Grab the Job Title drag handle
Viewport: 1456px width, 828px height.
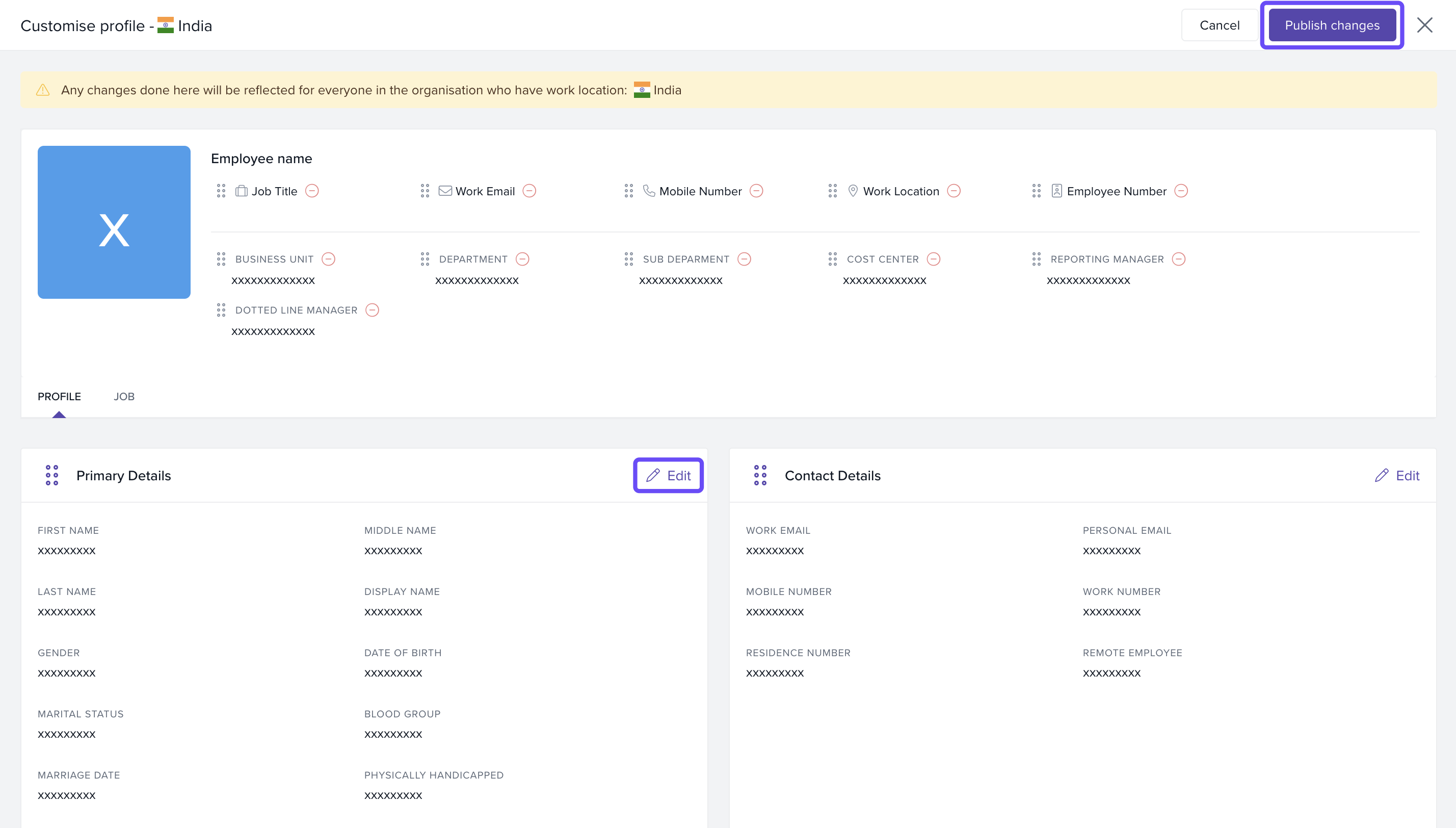point(221,191)
